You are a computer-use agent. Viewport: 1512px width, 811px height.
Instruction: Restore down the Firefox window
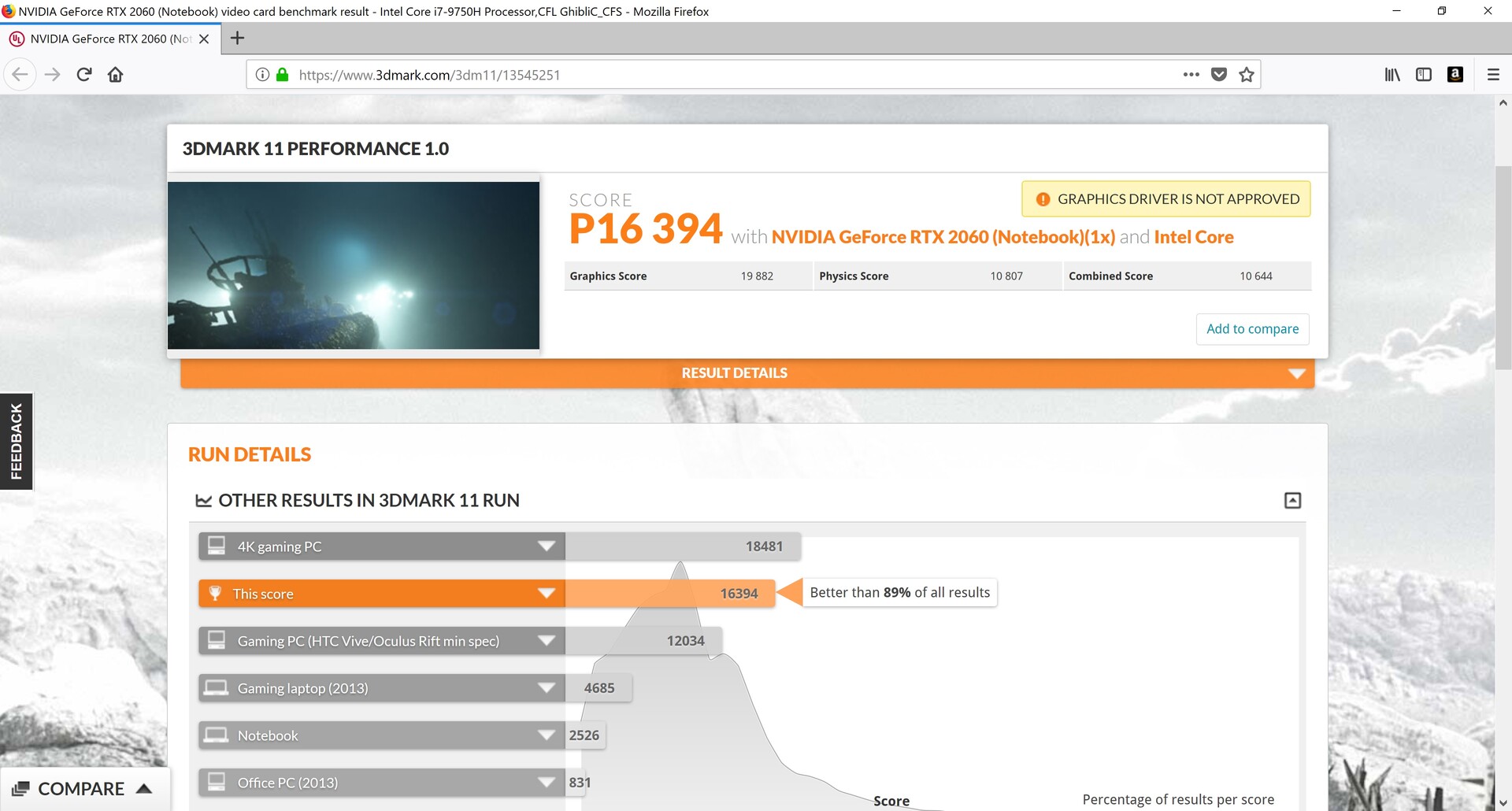tap(1442, 11)
